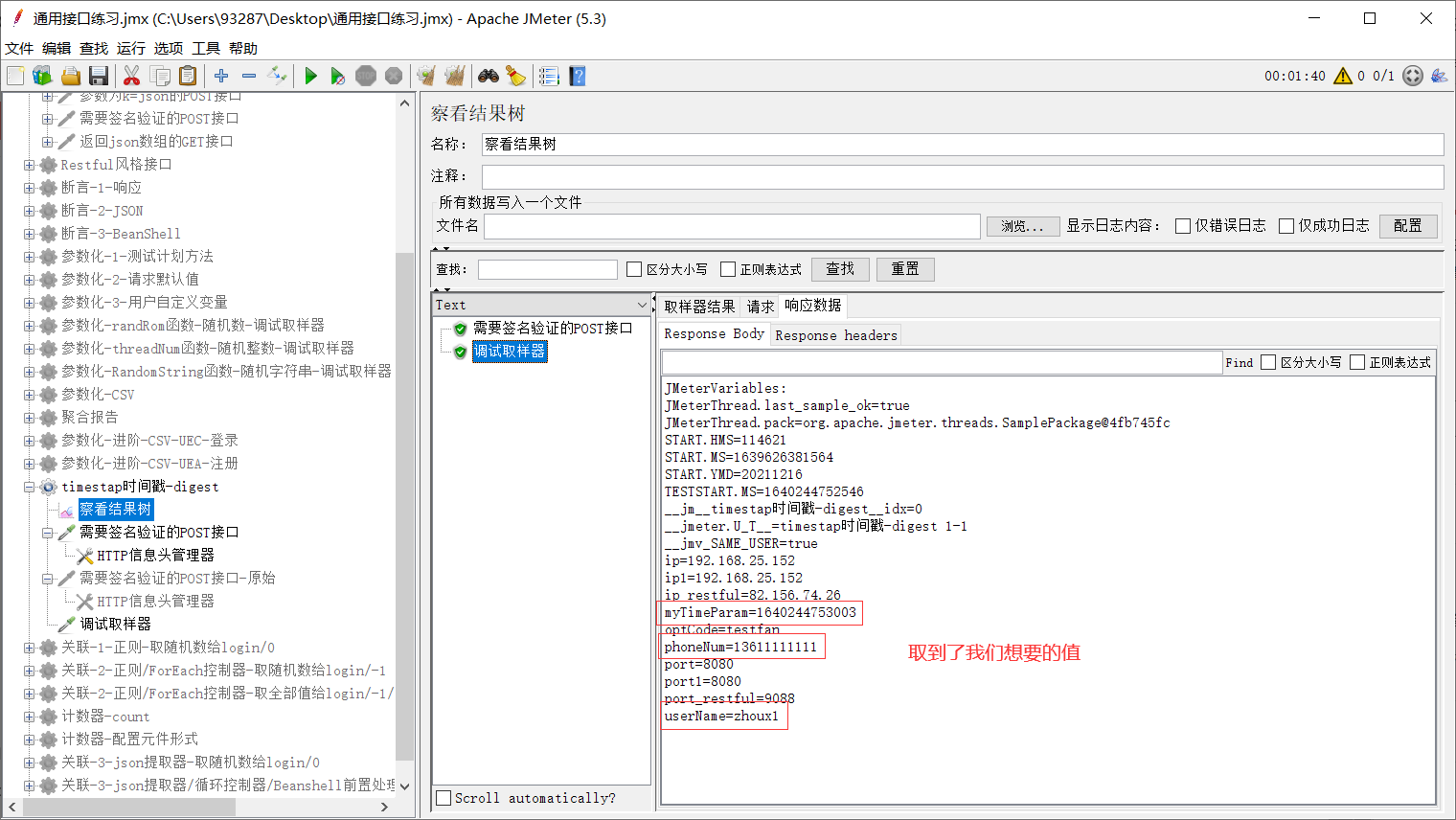Viewport: 1456px width, 820px height.
Task: Click the Shutdown test icon
Action: pos(394,76)
